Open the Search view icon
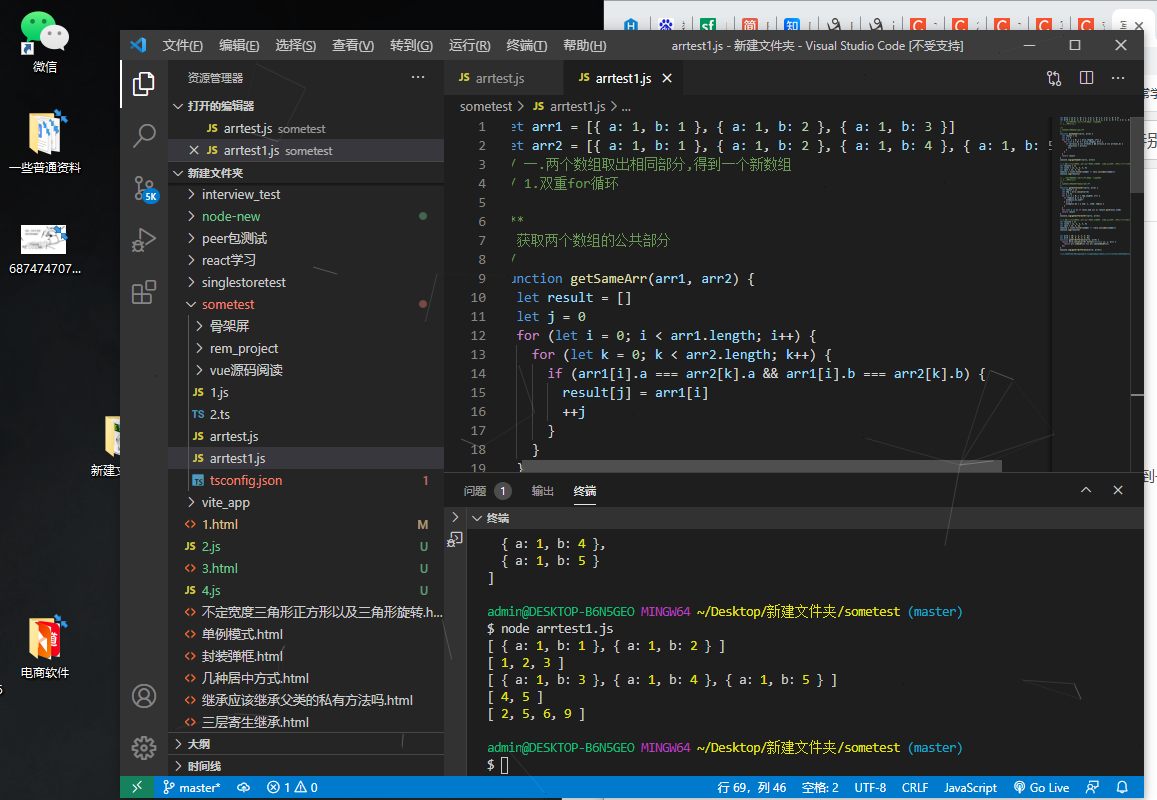This screenshot has height=800, width=1157. coord(144,135)
